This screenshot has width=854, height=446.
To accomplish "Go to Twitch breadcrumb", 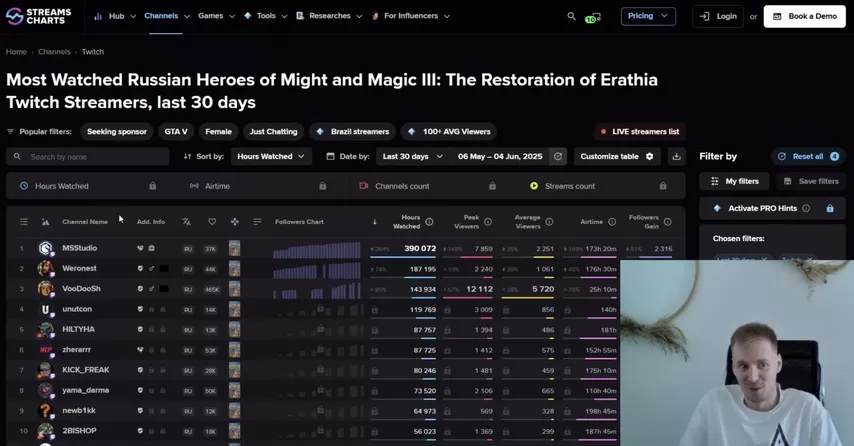I will (93, 52).
